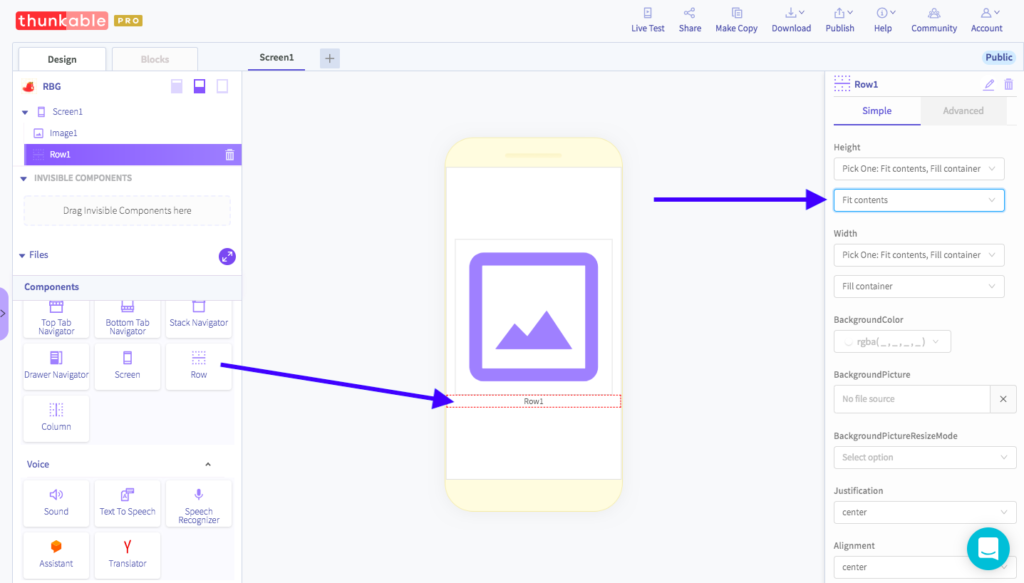
Task: Select Row1 on the phone canvas
Action: [x=534, y=402]
